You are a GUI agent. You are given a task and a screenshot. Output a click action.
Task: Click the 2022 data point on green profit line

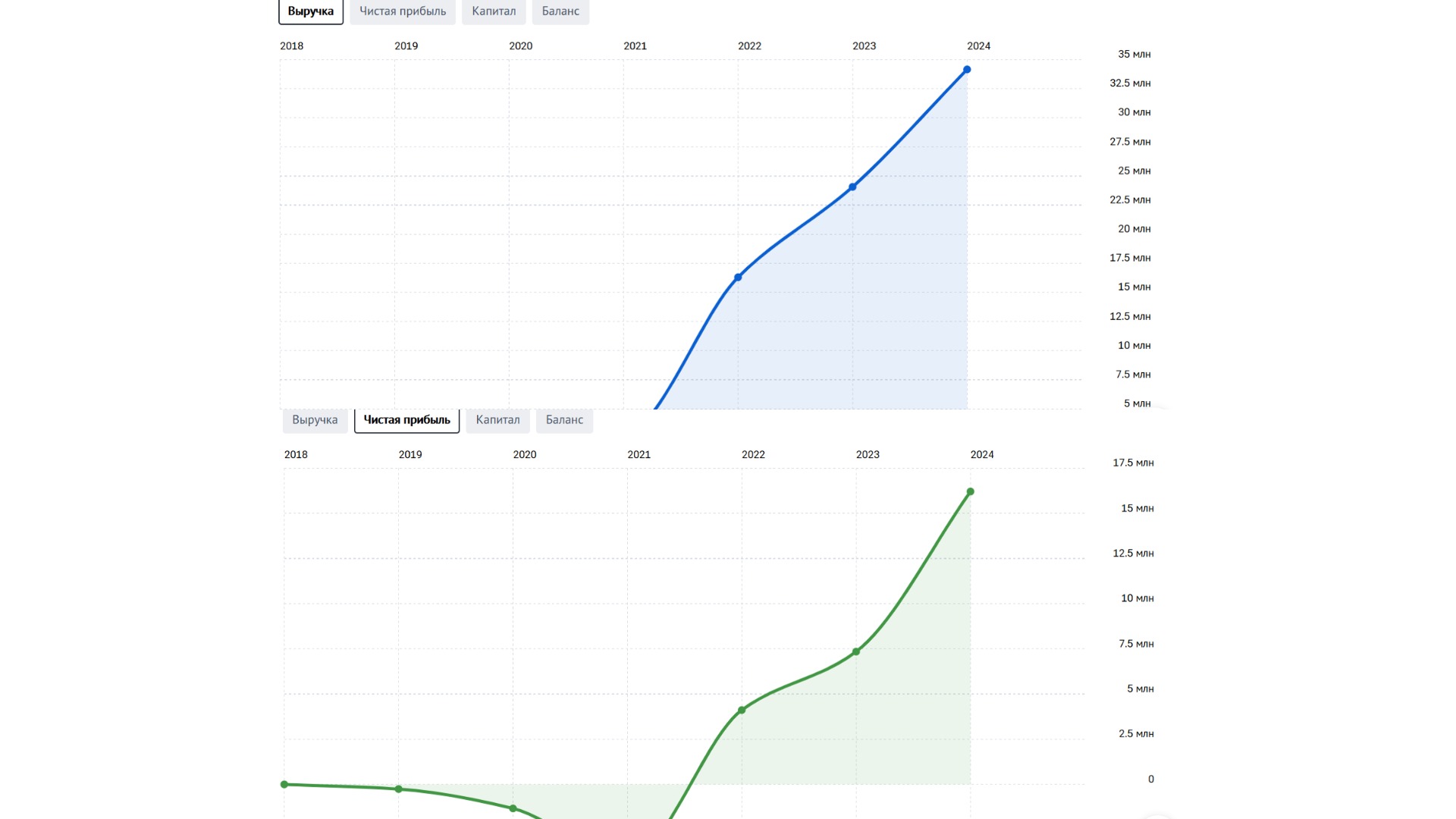point(742,711)
